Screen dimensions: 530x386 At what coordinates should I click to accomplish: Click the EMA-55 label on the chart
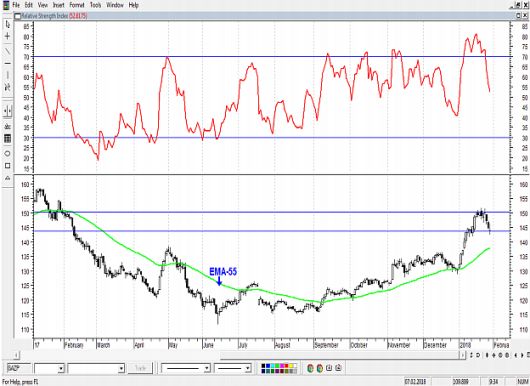223,271
